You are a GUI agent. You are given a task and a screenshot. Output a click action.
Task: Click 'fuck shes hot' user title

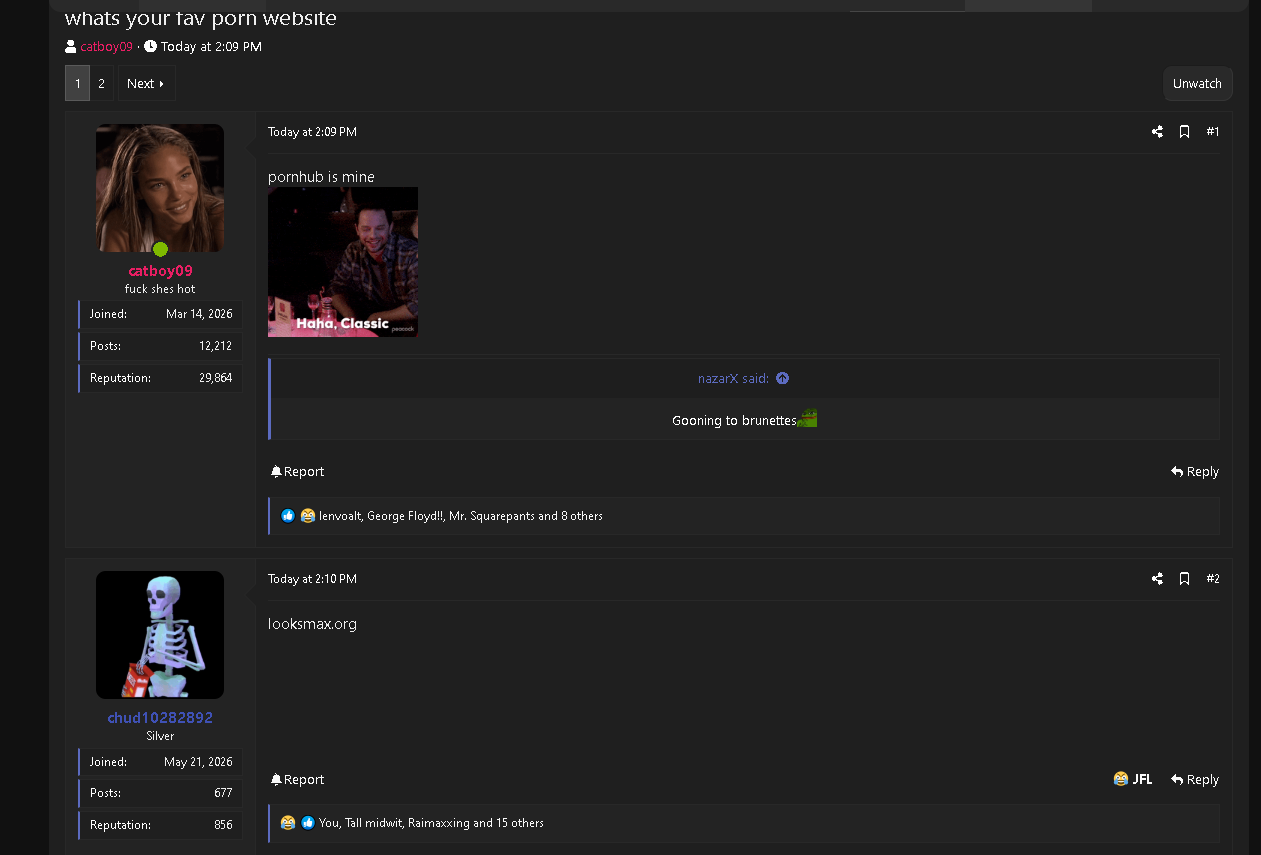click(160, 289)
